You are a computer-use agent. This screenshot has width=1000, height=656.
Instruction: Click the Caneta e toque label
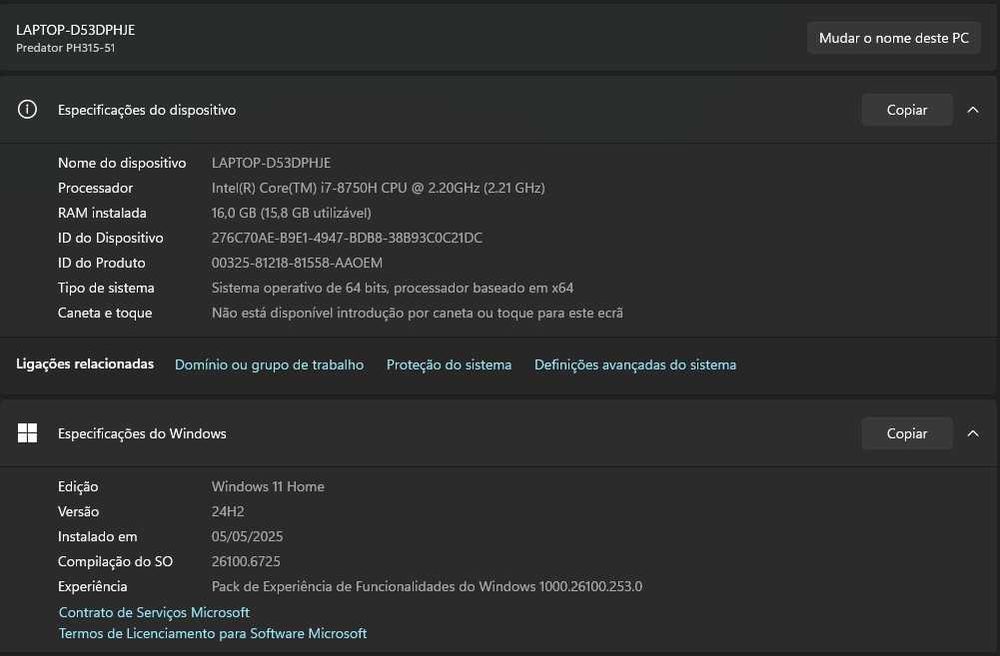pos(105,312)
